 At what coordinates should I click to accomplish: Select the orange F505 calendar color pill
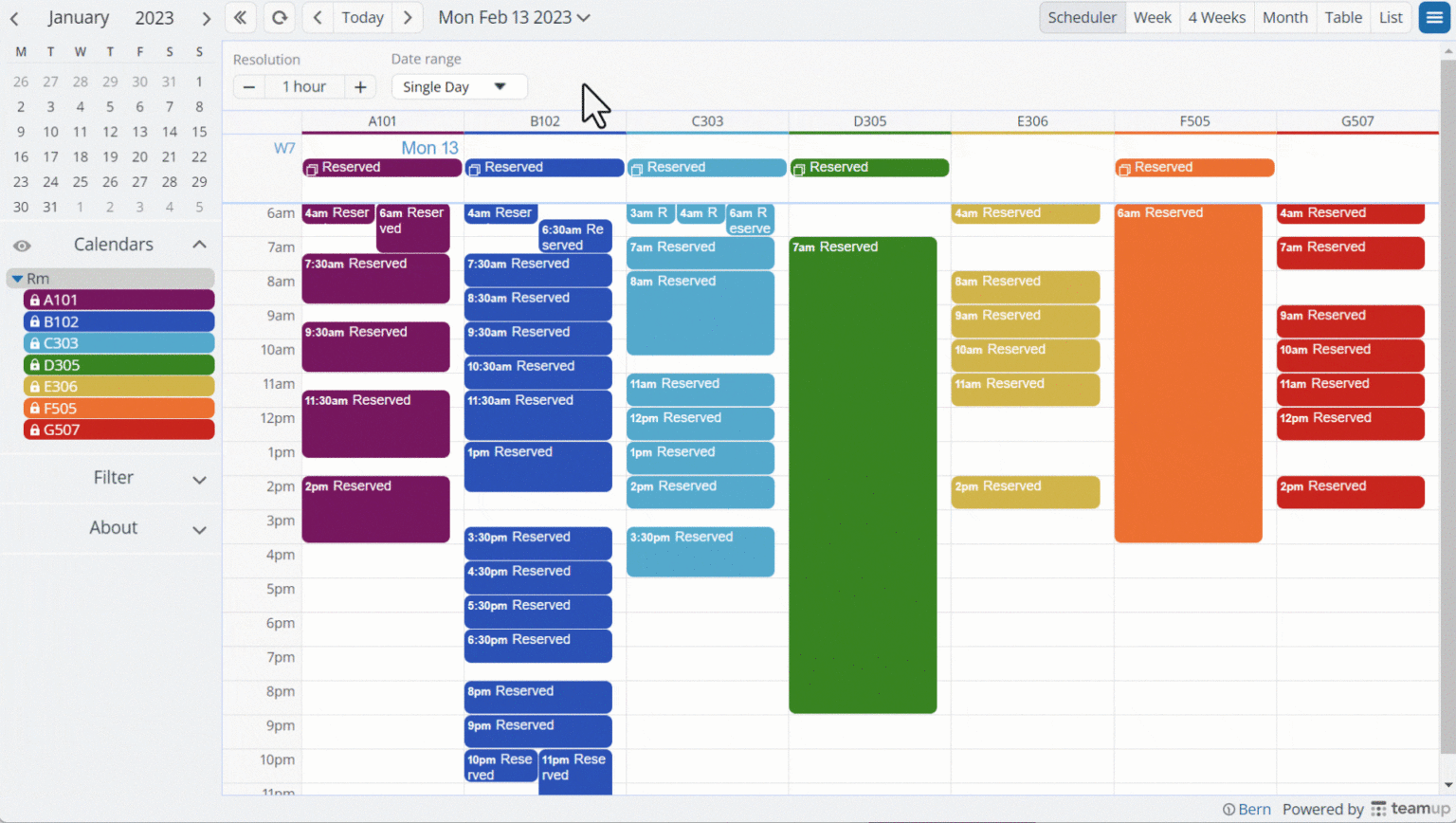point(118,408)
